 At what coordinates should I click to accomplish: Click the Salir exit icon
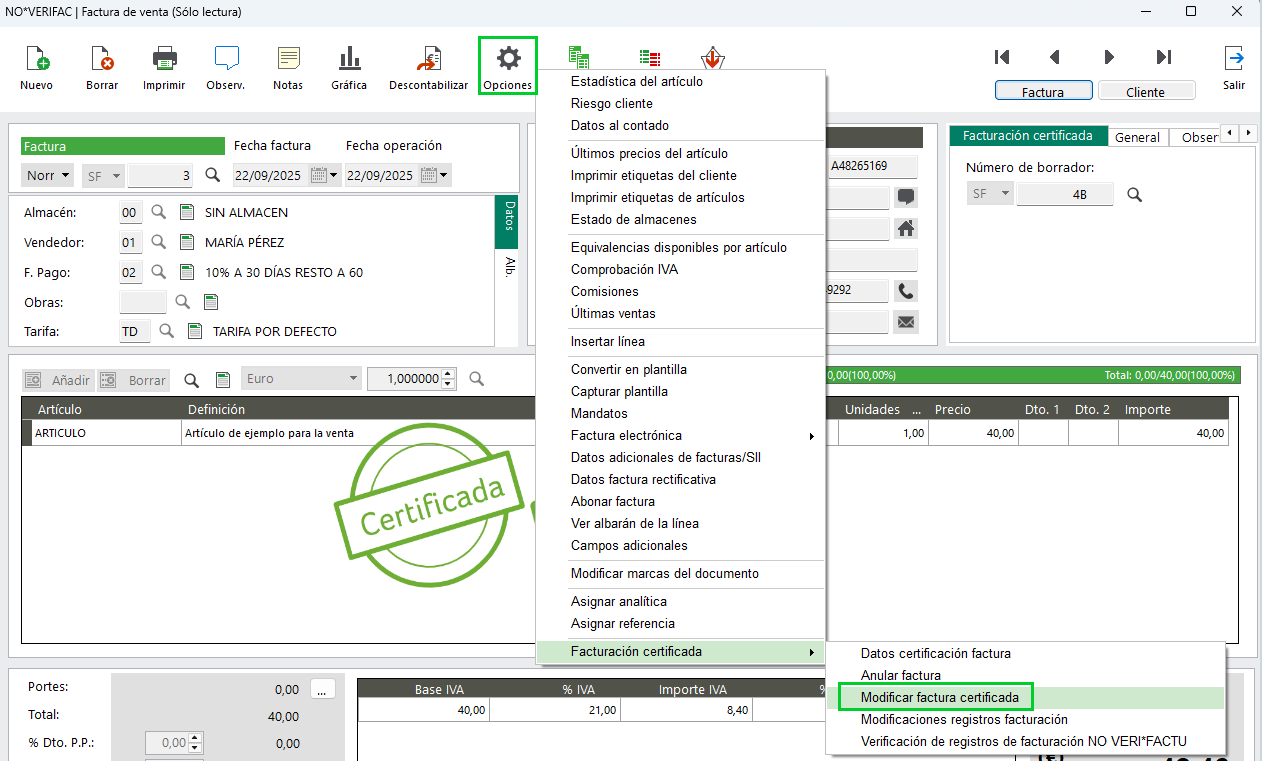[x=1235, y=57]
